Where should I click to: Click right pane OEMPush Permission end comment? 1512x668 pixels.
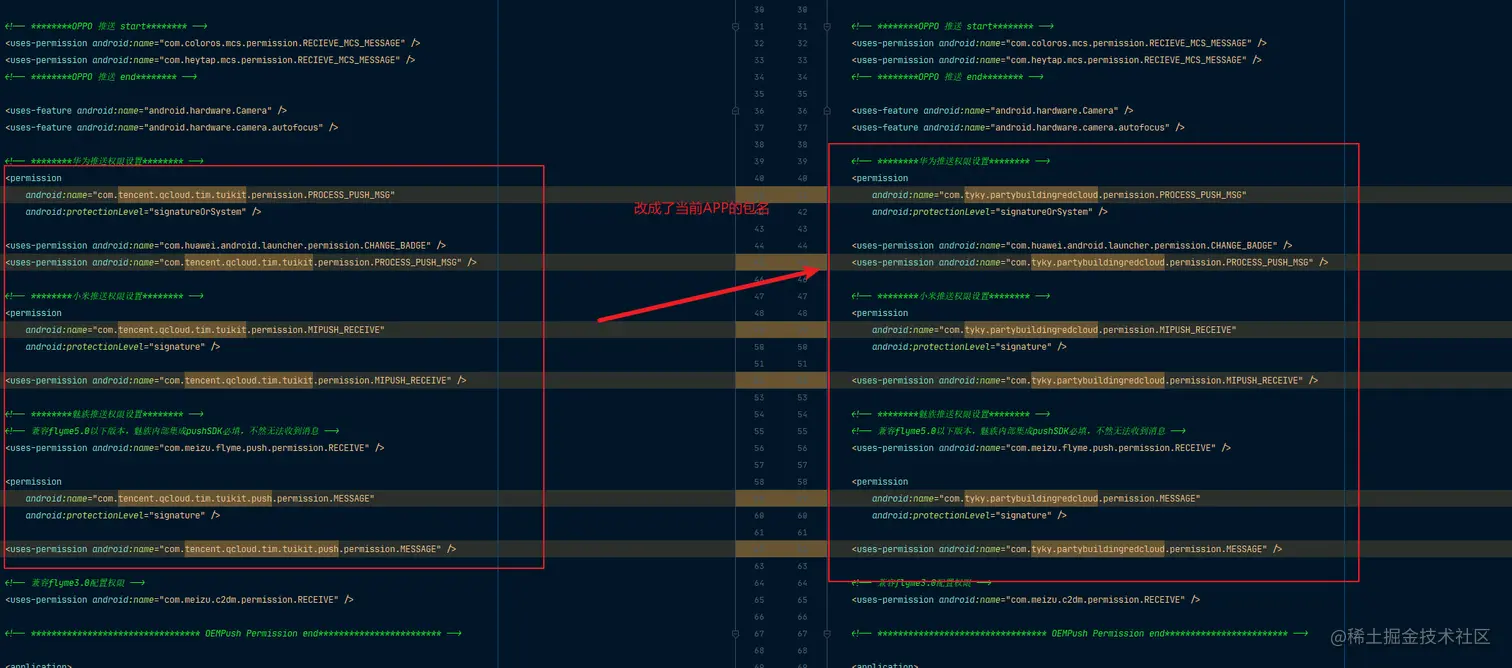(1080, 633)
